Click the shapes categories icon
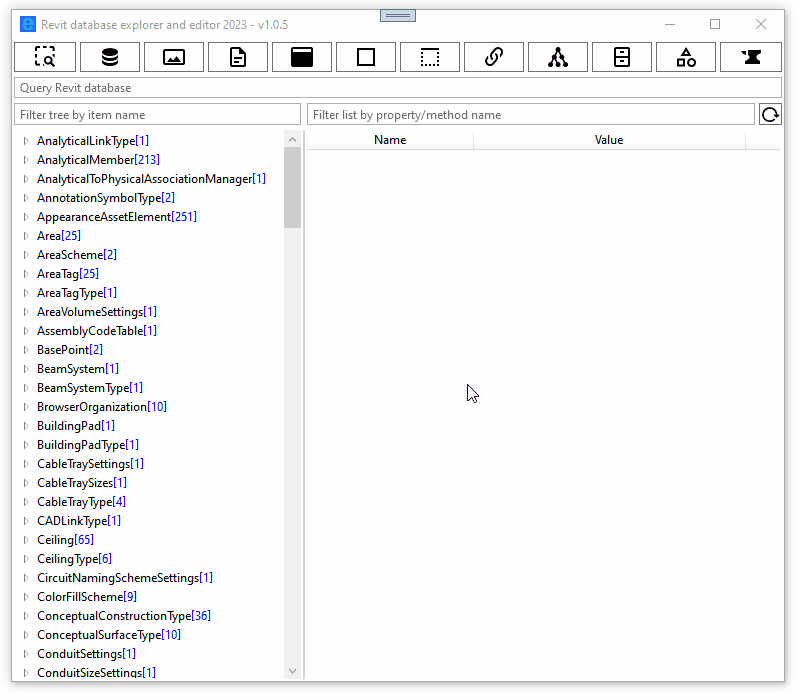 [x=686, y=57]
